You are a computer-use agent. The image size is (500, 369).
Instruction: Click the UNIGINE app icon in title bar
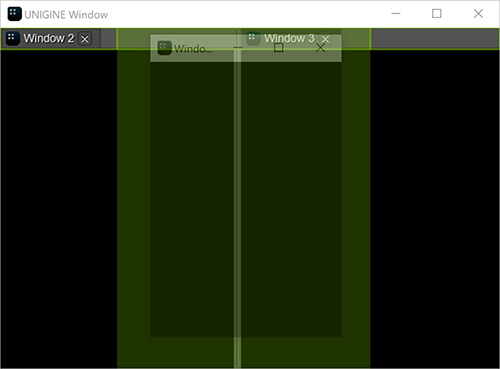[x=14, y=14]
